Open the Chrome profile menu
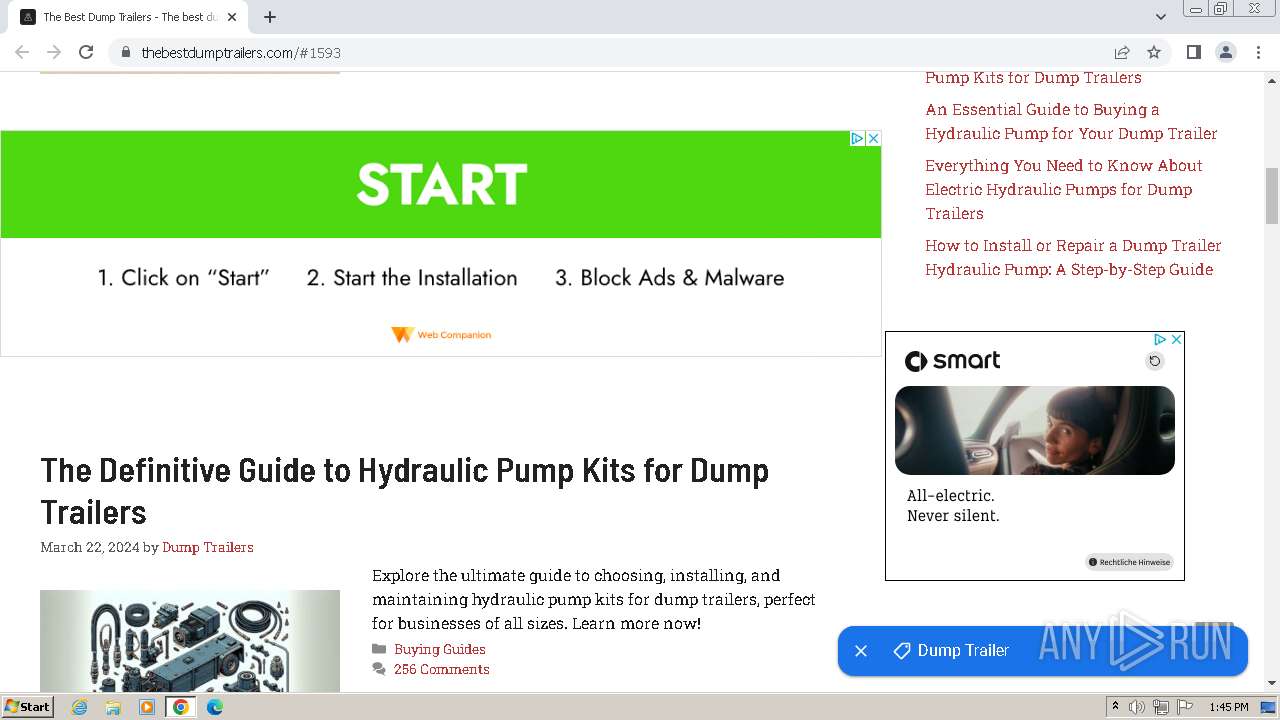Screen dimensions: 1280x720 (x=1226, y=52)
